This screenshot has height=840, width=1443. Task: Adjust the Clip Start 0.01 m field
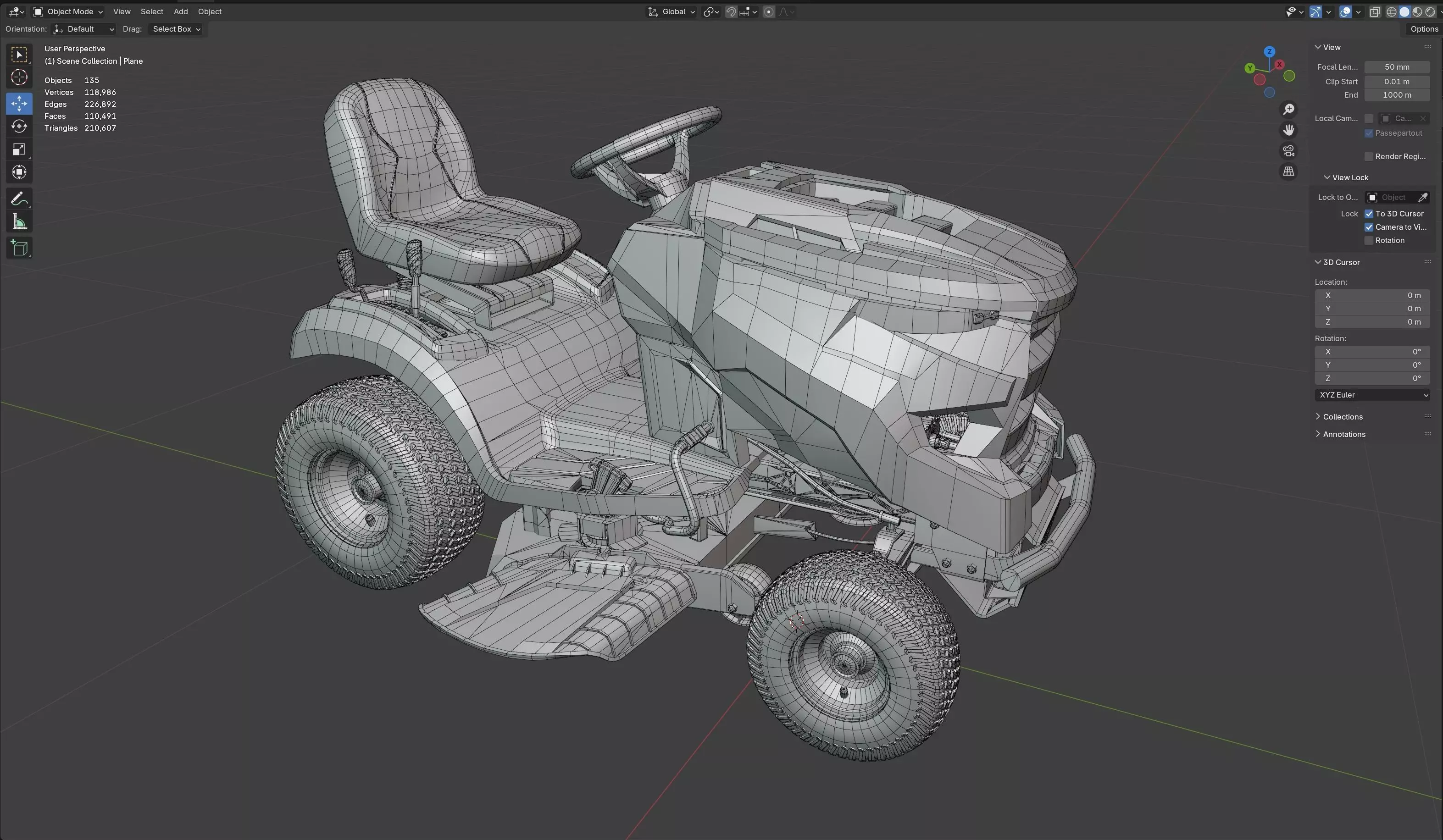pos(1397,82)
